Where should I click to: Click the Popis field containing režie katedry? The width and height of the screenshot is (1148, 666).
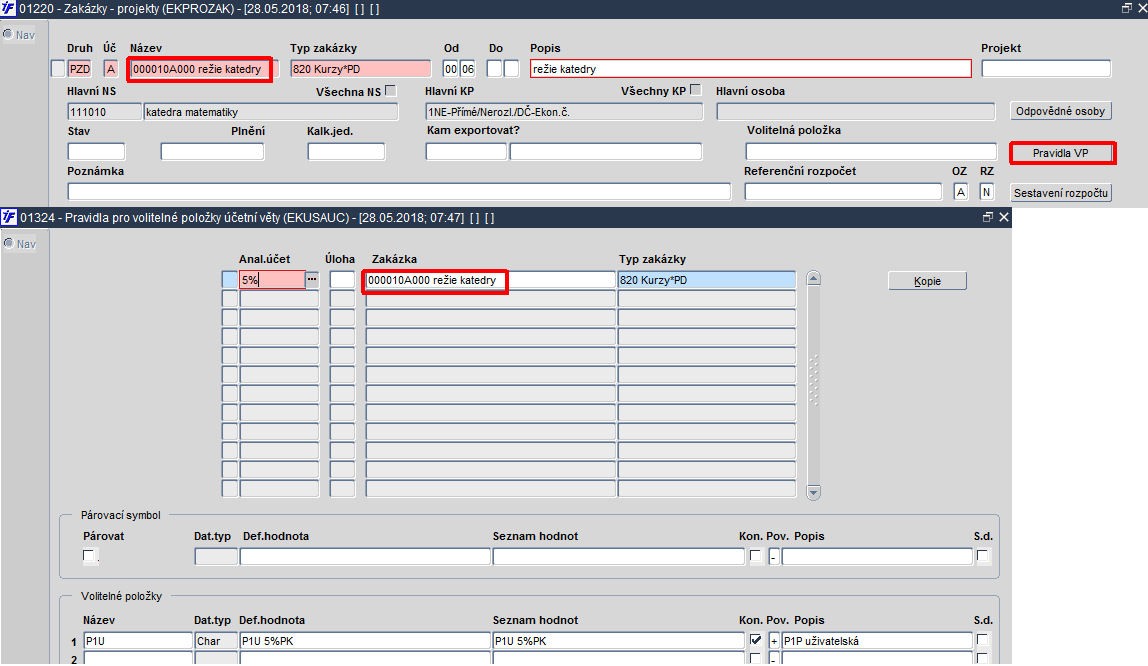[750, 69]
